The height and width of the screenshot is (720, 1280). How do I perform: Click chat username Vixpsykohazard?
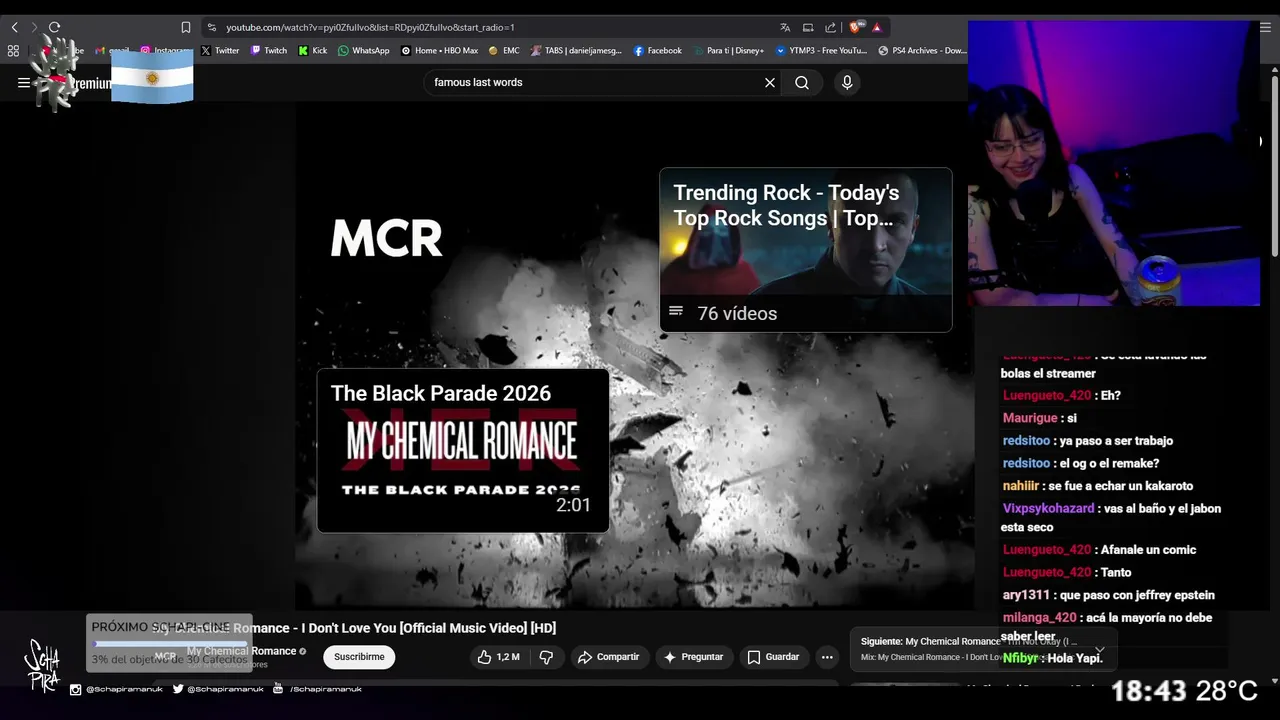click(1048, 508)
